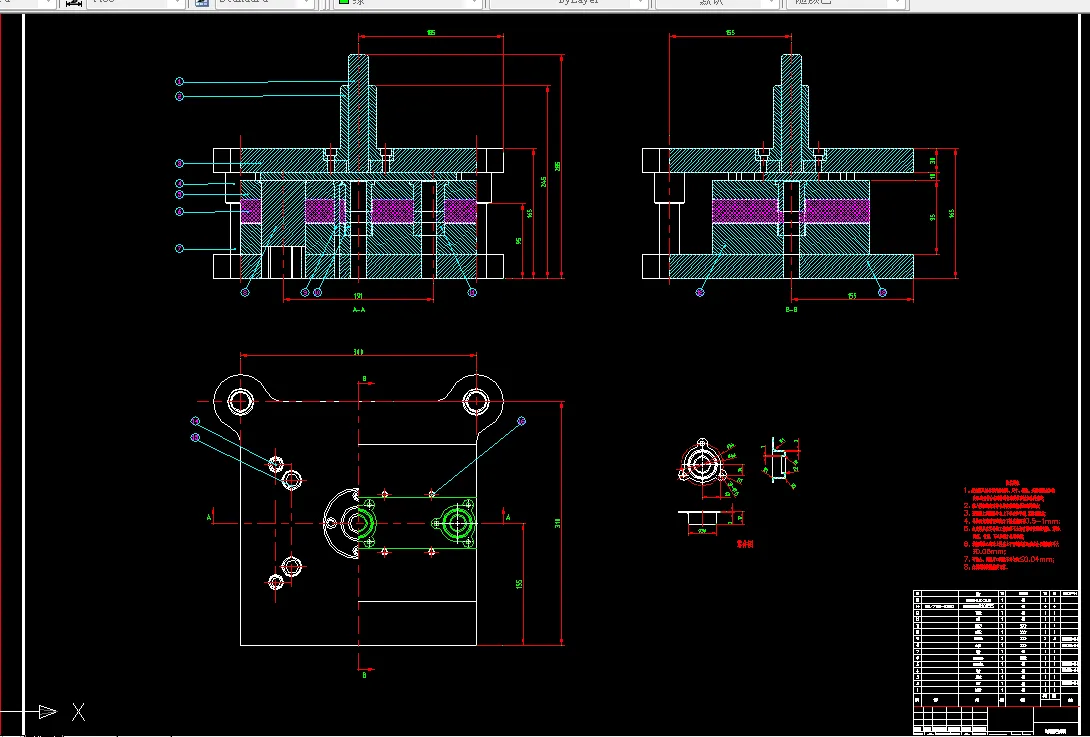Select the 285 vertical dimension text
This screenshot has width=1090, height=737.
point(558,166)
